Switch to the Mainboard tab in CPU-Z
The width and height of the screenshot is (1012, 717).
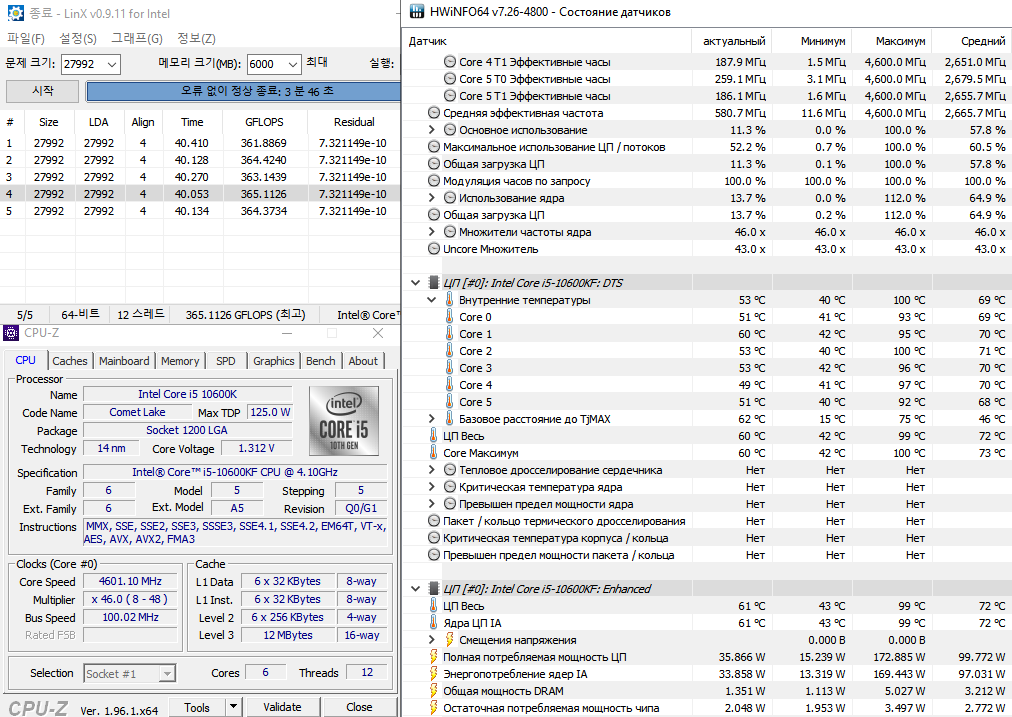[x=124, y=361]
